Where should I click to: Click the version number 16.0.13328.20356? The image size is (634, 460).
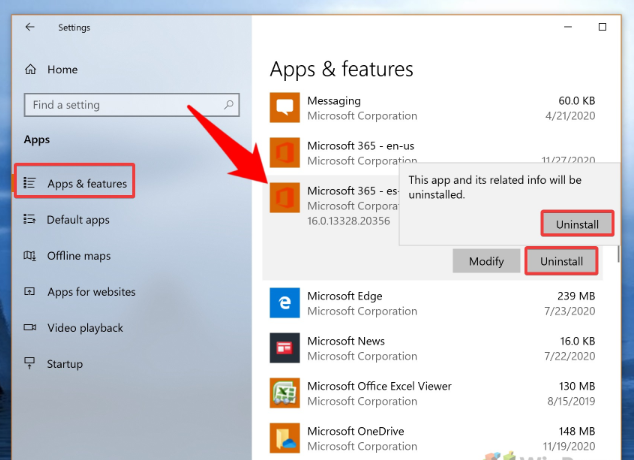tap(349, 221)
